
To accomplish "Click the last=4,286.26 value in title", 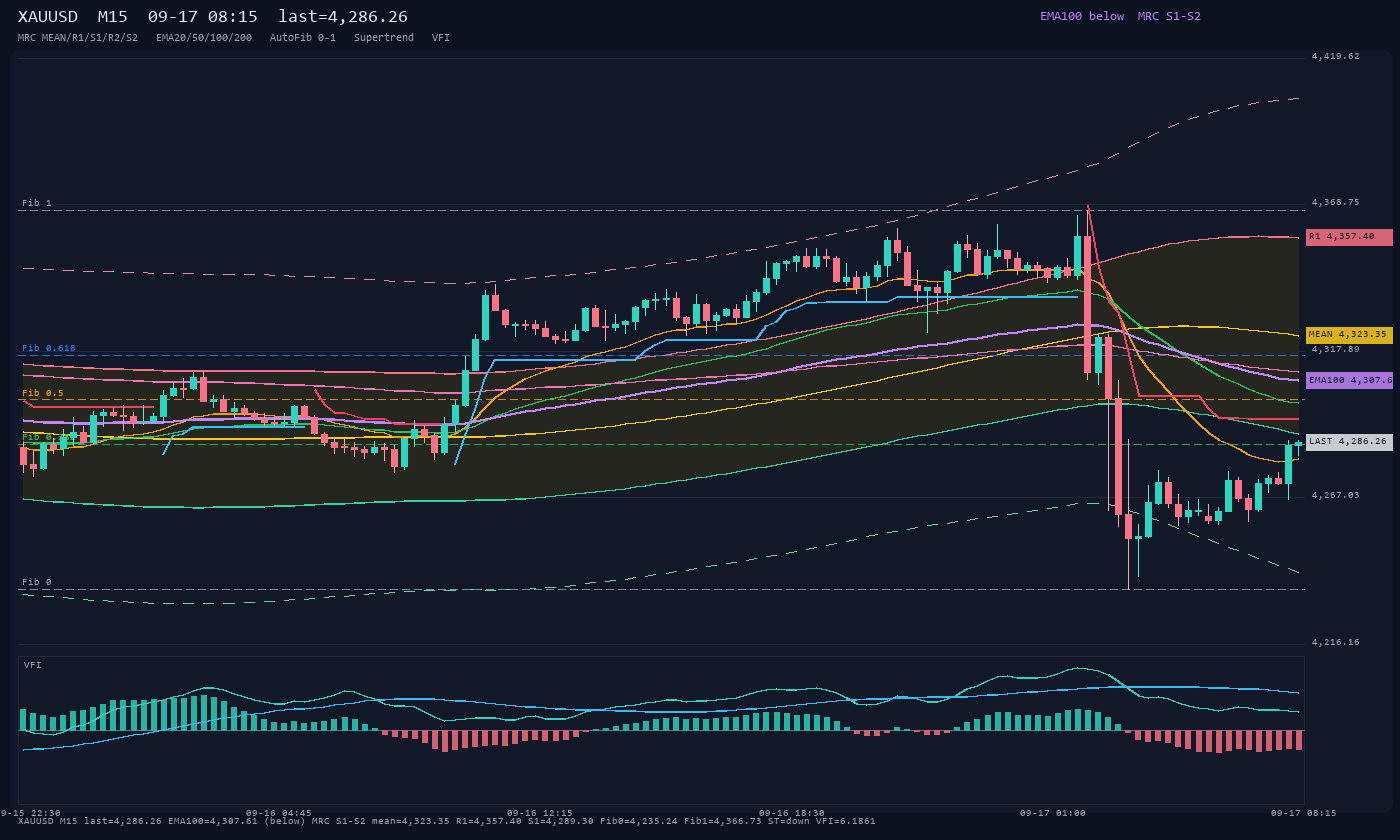I will pyautogui.click(x=343, y=17).
